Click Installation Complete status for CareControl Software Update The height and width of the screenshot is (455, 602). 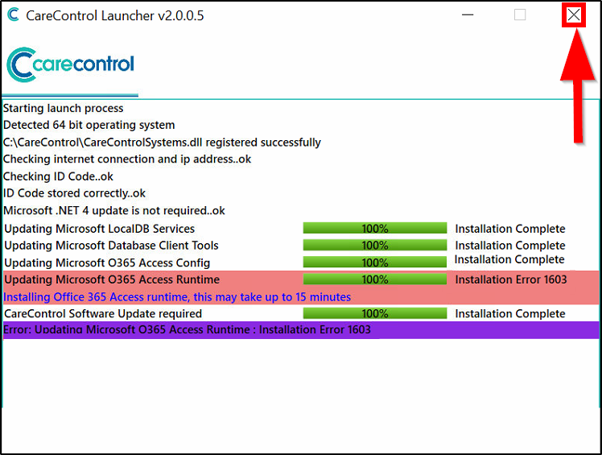coord(510,314)
